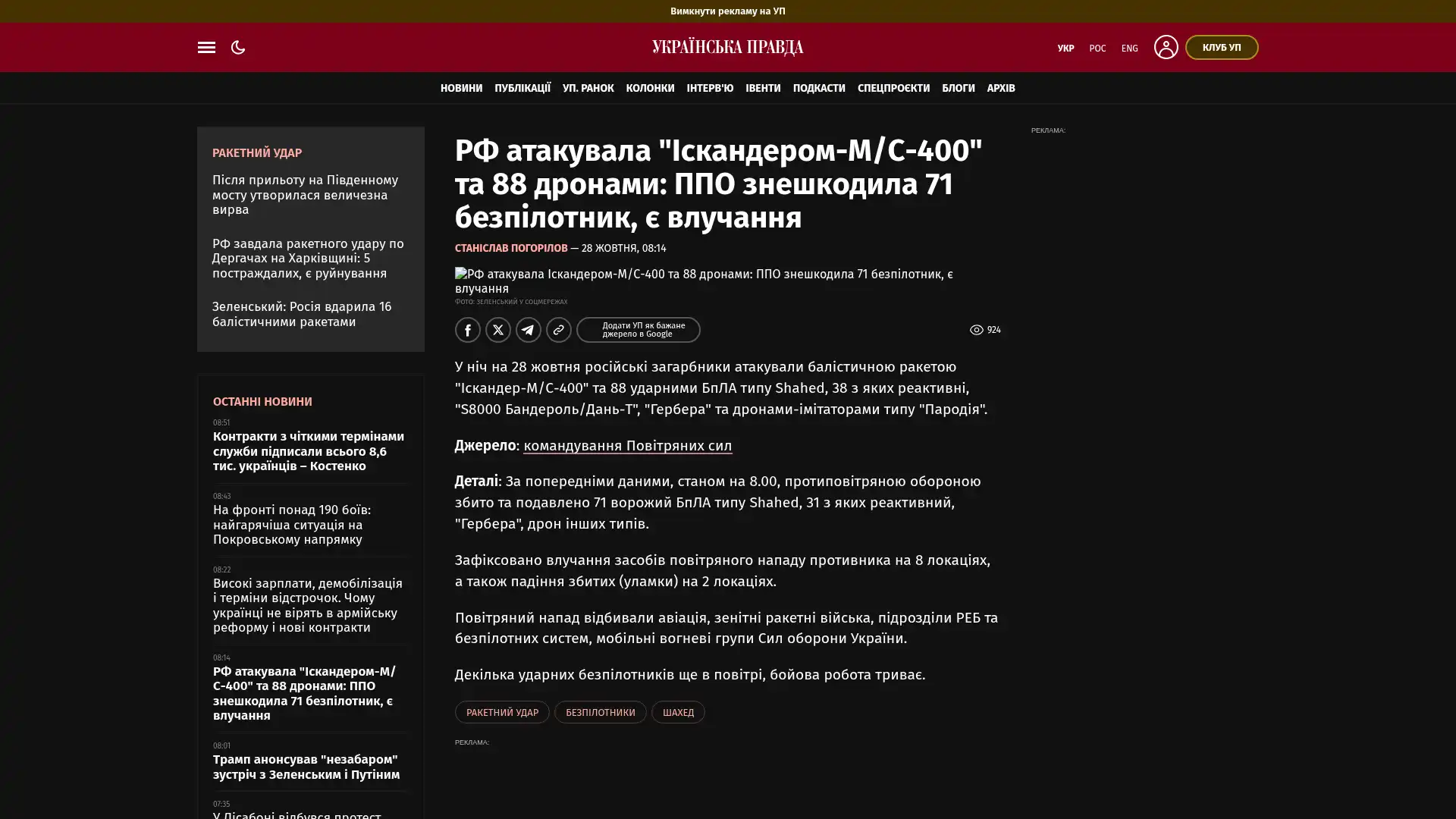1456x819 pixels.
Task: Open the ПОДКАСТИ menu section
Action: 819,88
